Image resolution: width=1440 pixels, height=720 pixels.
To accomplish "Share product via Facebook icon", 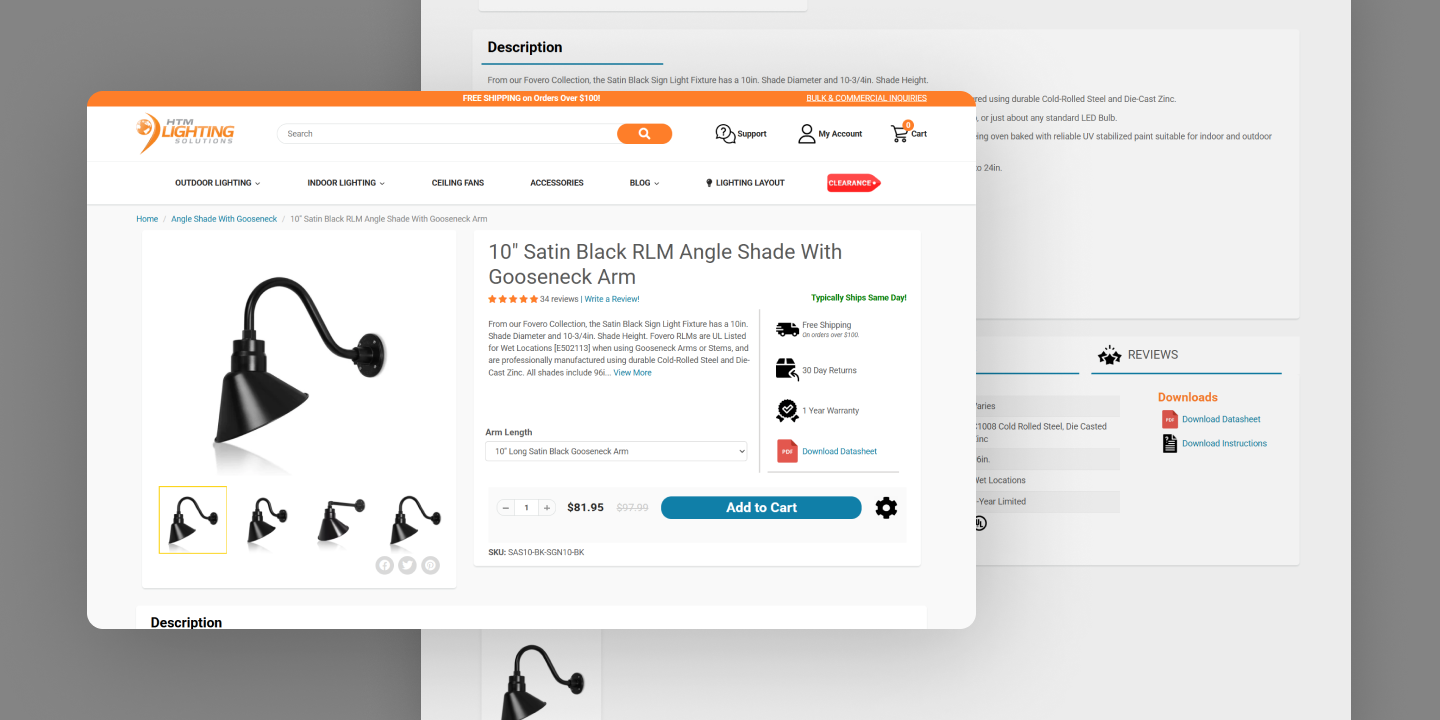I will pyautogui.click(x=384, y=565).
